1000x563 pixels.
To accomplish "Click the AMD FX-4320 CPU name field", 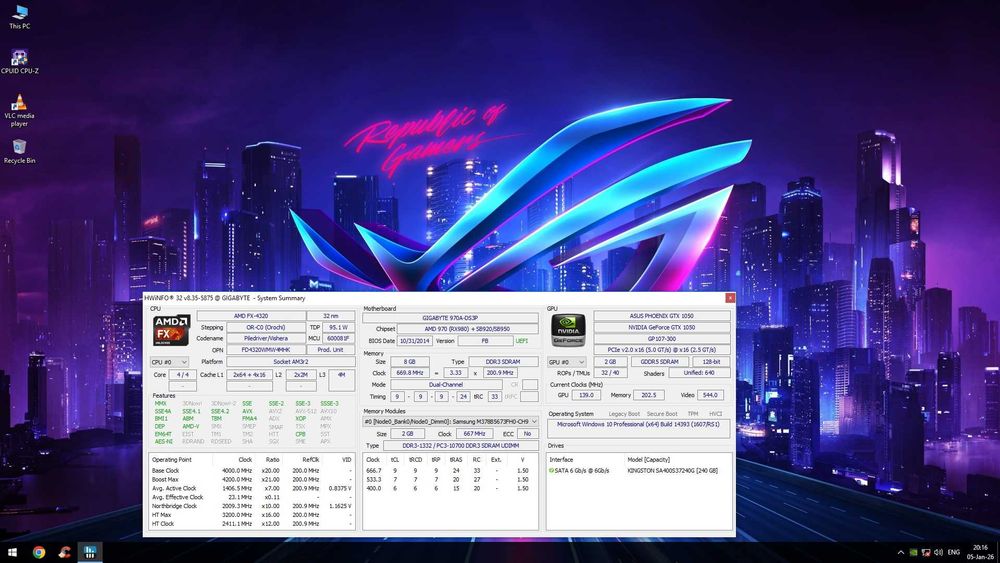I will pyautogui.click(x=251, y=316).
